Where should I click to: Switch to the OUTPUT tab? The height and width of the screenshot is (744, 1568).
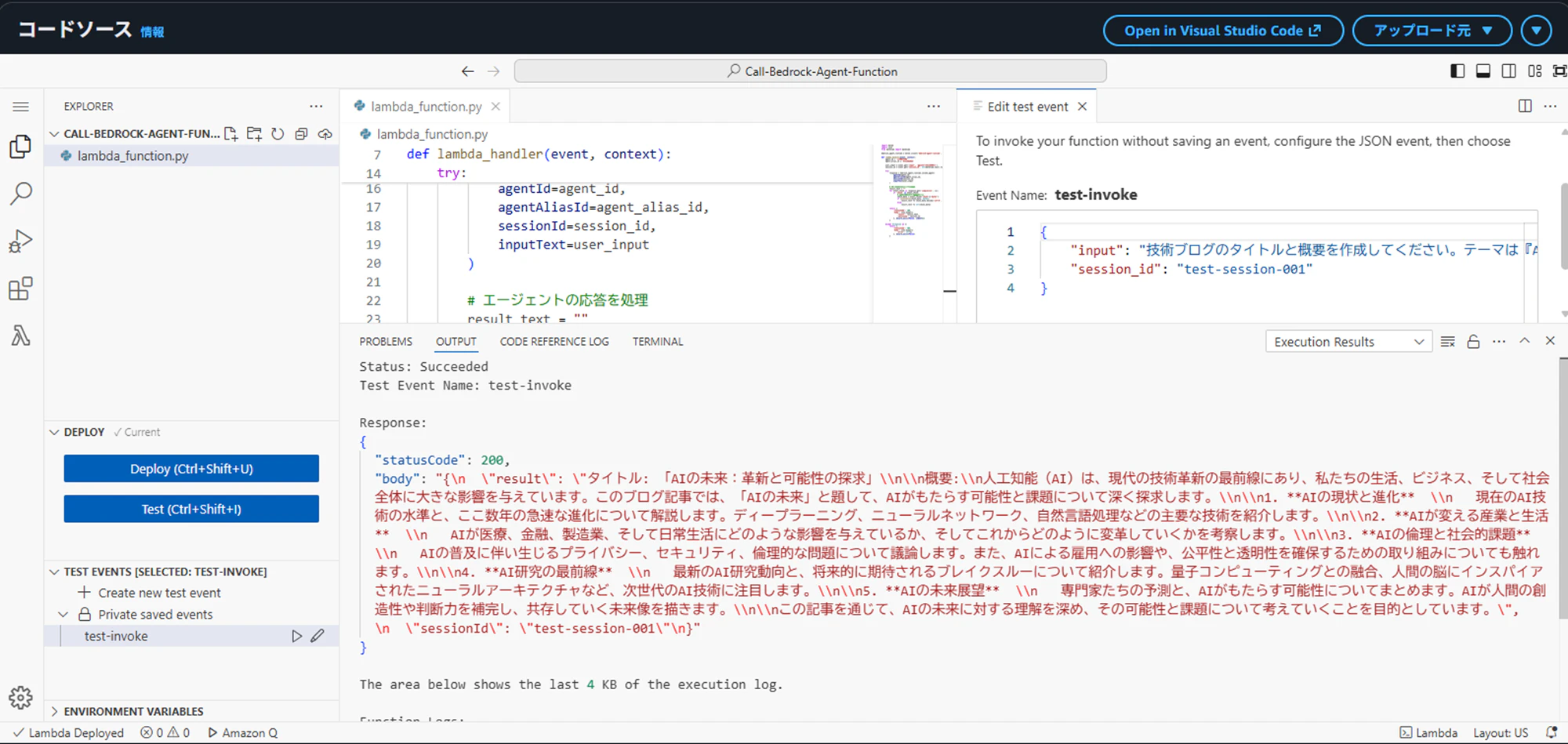pos(456,341)
